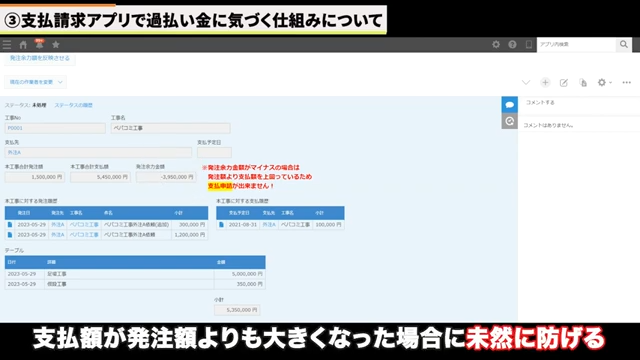The width and height of the screenshot is (640, 360).
Task: Open the P0001 工事No link
Action: tap(15, 128)
